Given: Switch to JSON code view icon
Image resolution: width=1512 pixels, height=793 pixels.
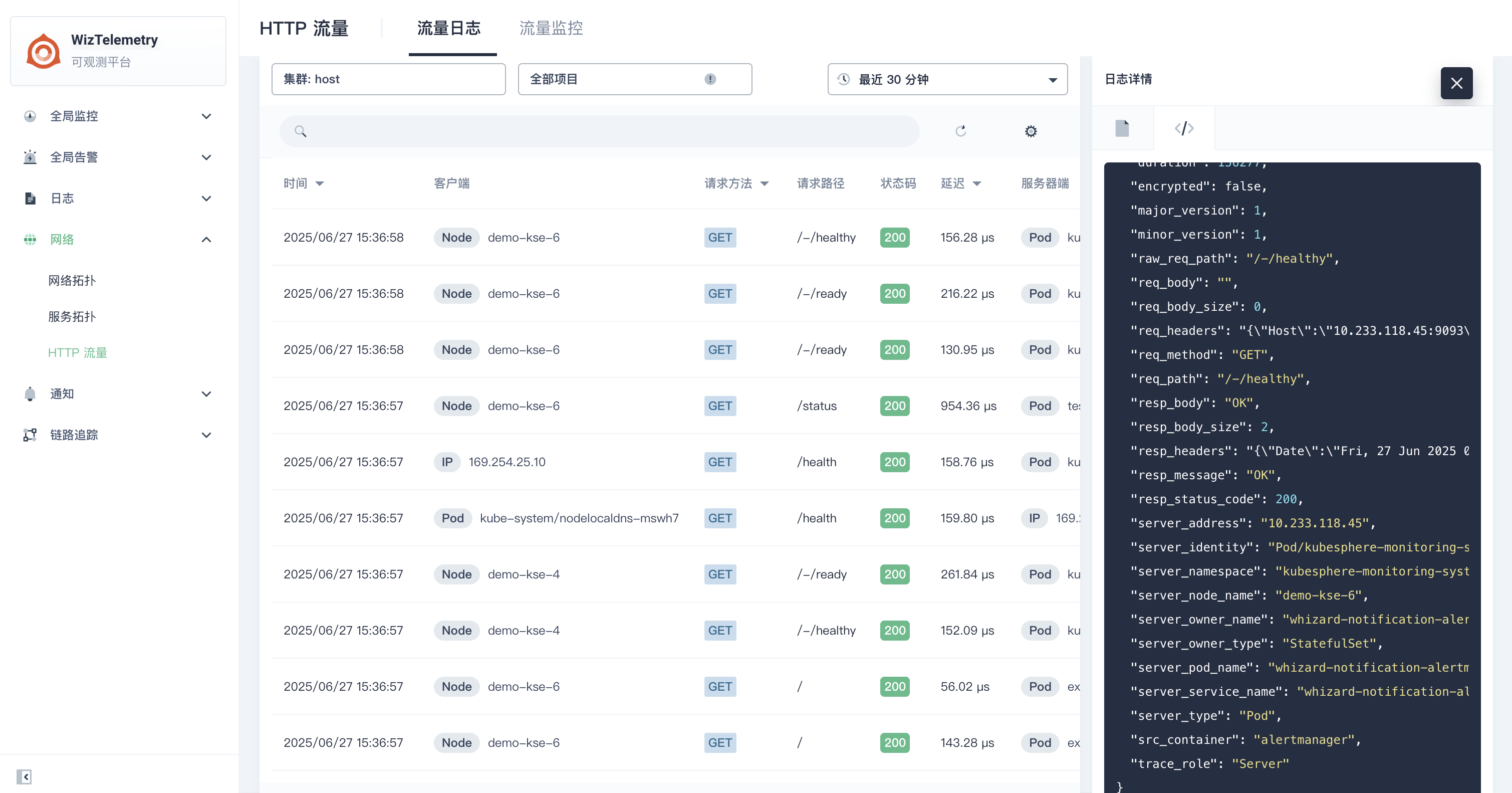Looking at the screenshot, I should (1184, 128).
